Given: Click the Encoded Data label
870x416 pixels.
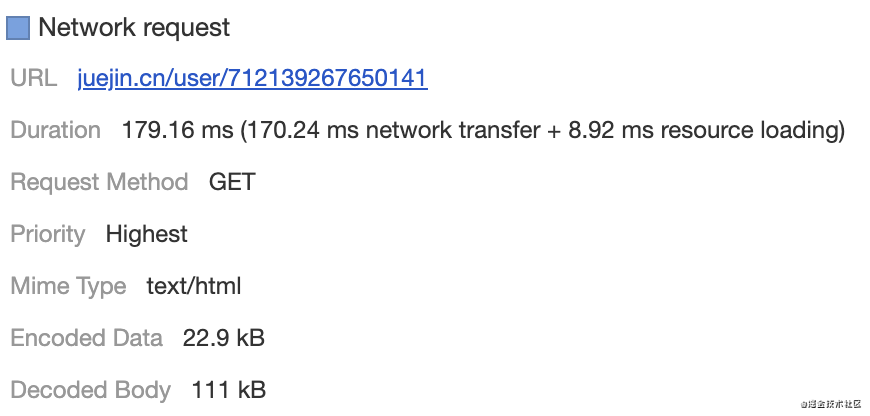Looking at the screenshot, I should click(x=86, y=338).
